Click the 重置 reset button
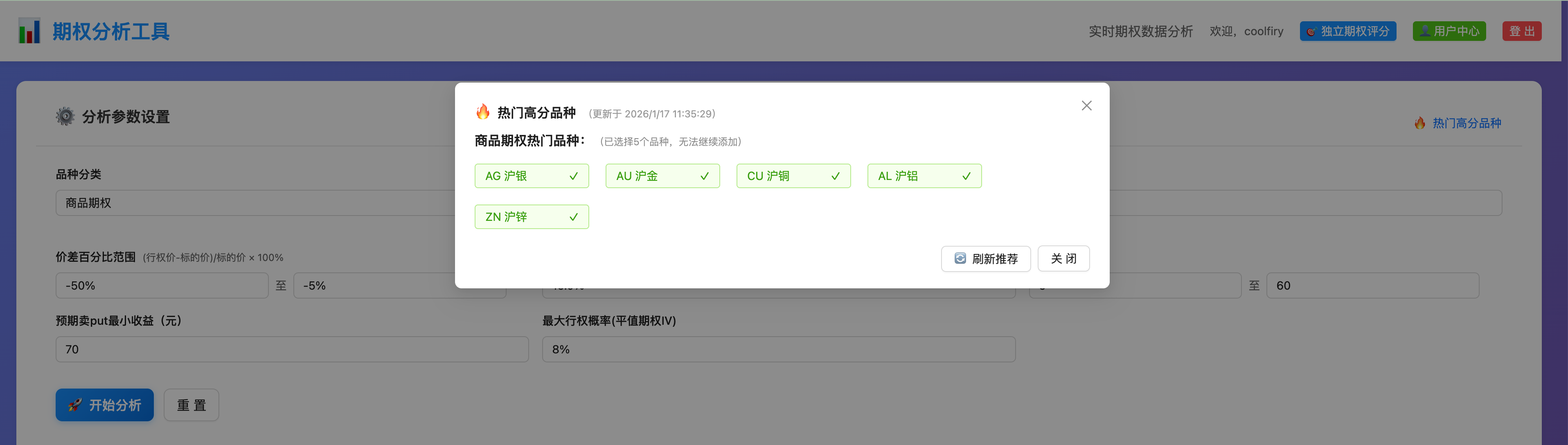The height and width of the screenshot is (445, 1568). tap(191, 405)
